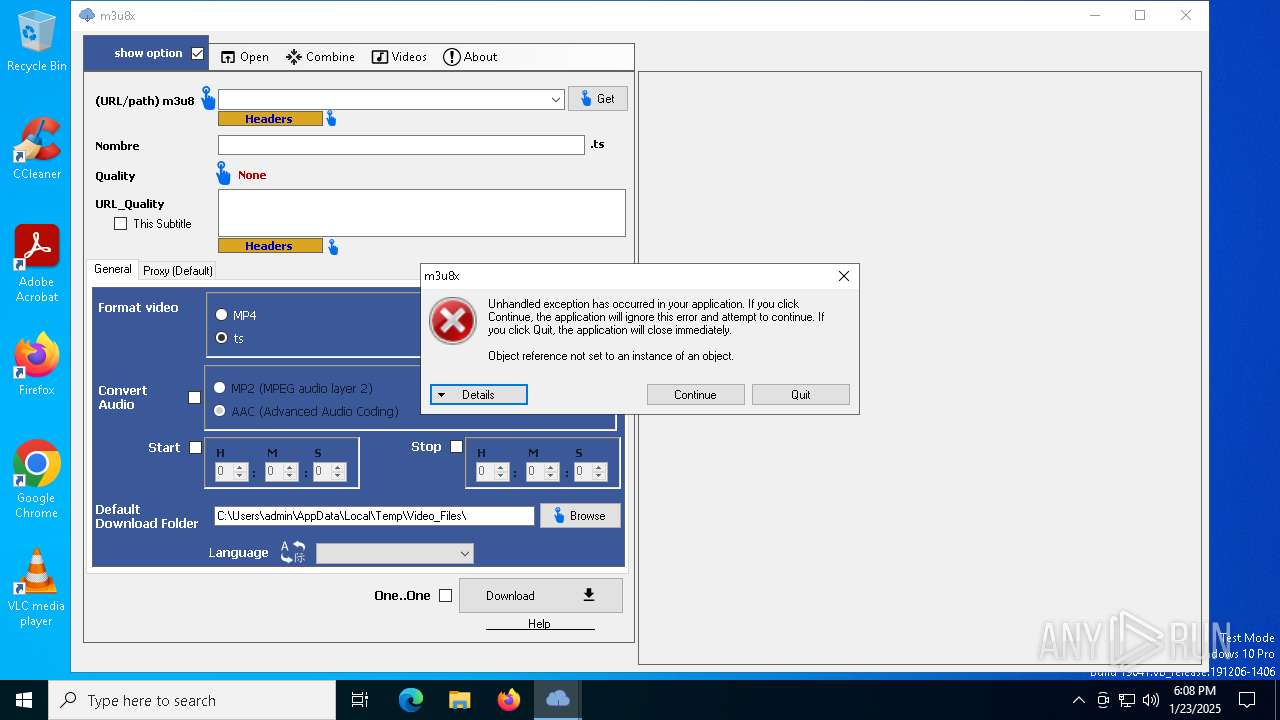Enable This Subtitle checkbox
Screen dimensions: 1280x720
[120, 224]
